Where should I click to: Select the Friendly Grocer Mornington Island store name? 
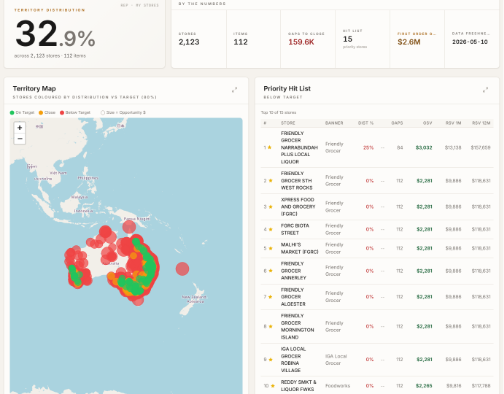(x=297, y=326)
